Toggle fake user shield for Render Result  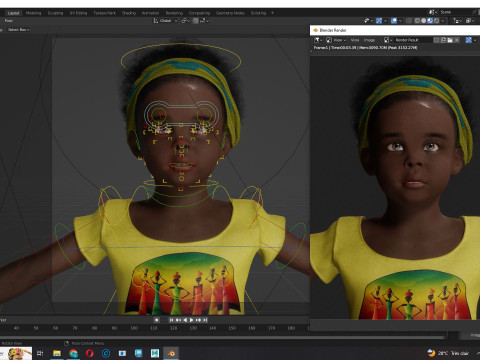tap(436, 40)
